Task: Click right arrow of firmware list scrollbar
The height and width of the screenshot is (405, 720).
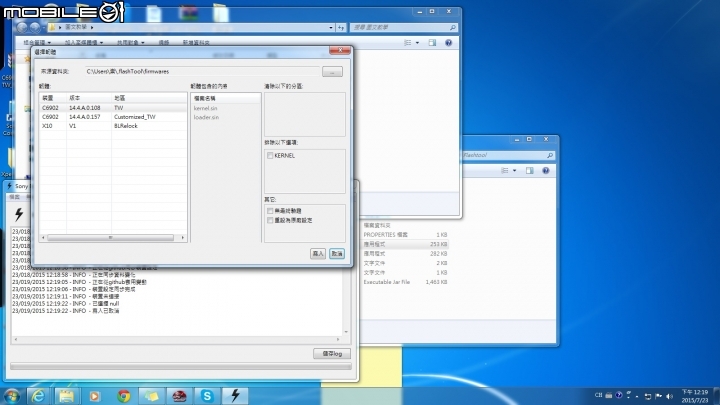Action: click(183, 237)
